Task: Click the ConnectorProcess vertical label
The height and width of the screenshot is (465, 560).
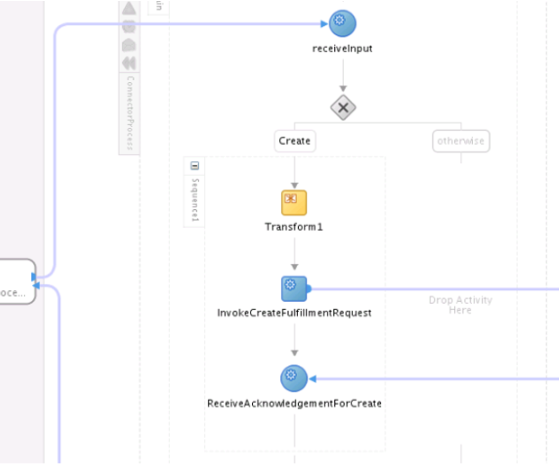Action: pyautogui.click(x=130, y=113)
